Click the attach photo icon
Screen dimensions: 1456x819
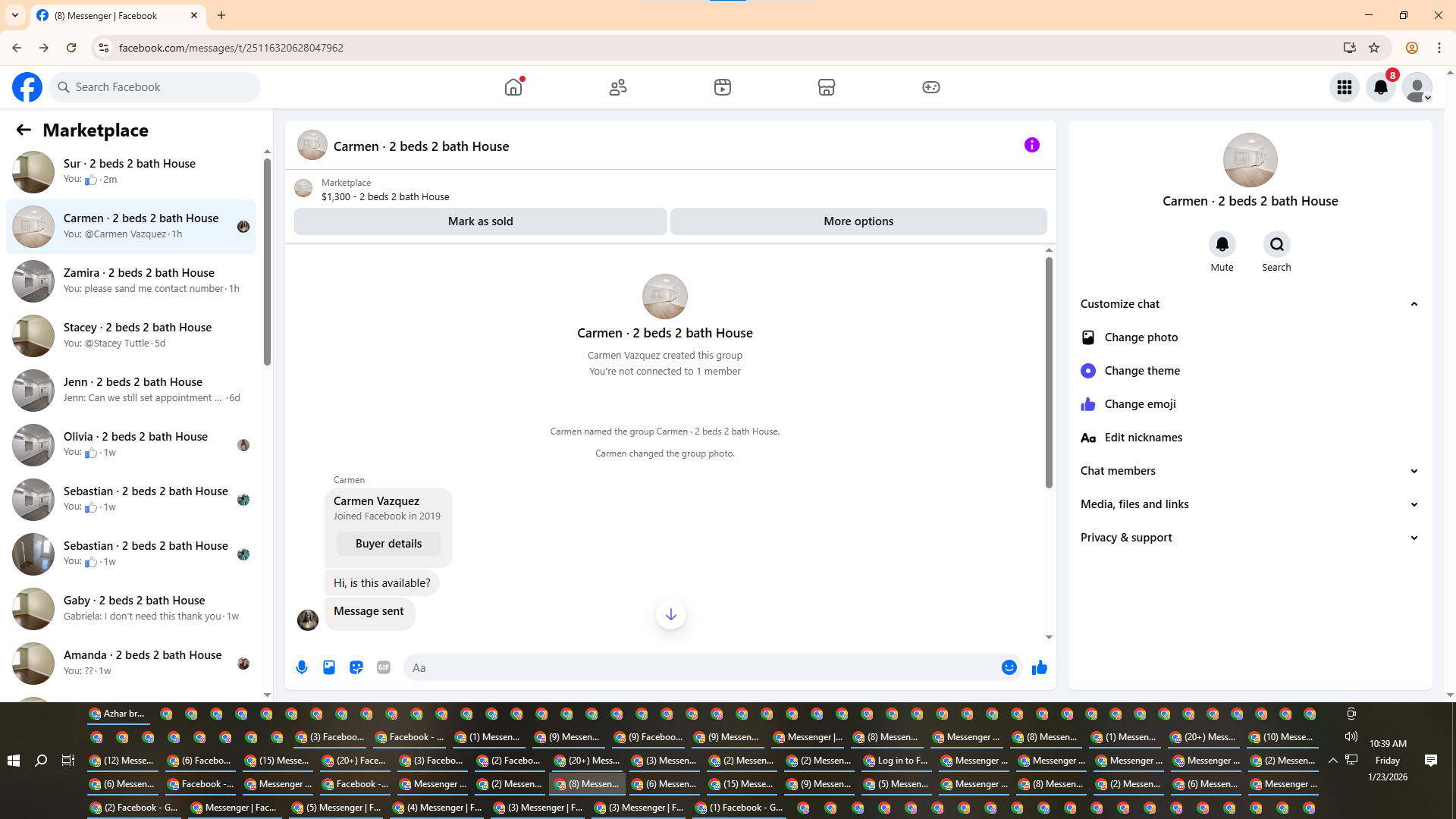pyautogui.click(x=329, y=667)
